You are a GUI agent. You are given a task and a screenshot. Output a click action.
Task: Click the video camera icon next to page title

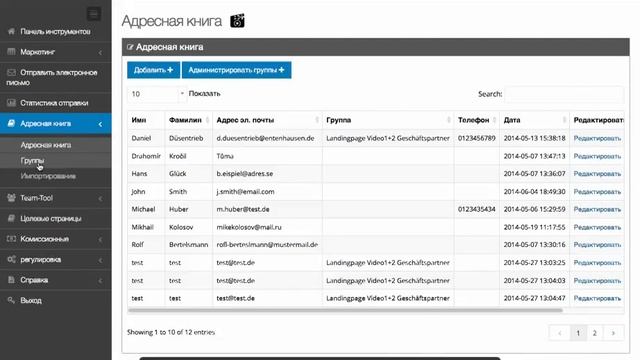(237, 21)
